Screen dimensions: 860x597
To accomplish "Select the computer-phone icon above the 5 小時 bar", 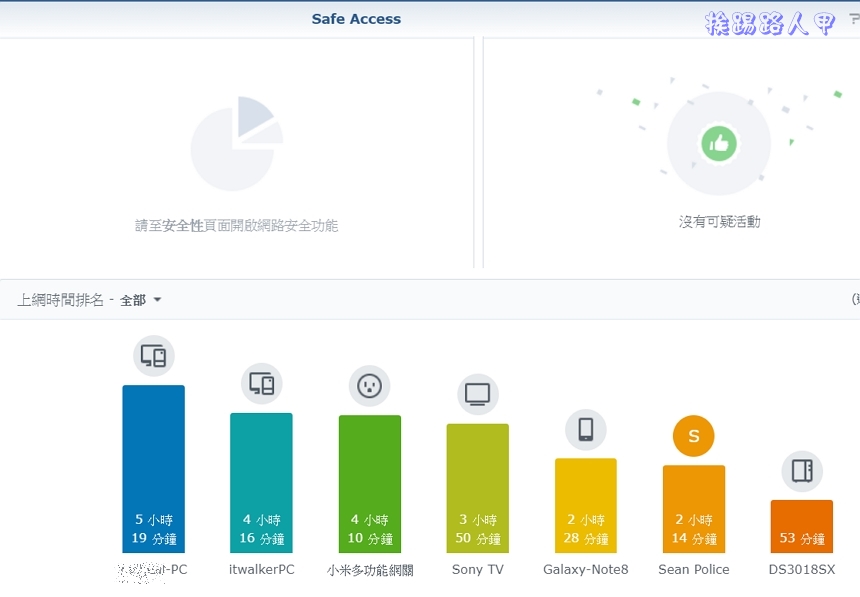I will (x=154, y=356).
